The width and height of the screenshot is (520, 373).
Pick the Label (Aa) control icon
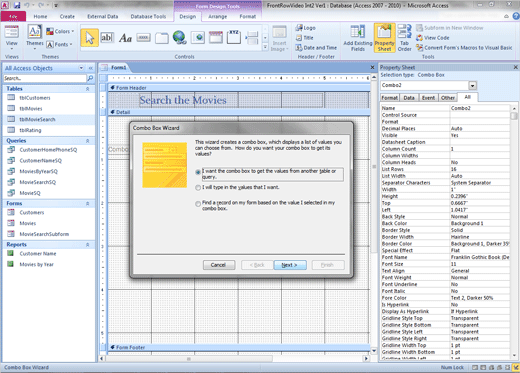click(x=125, y=38)
